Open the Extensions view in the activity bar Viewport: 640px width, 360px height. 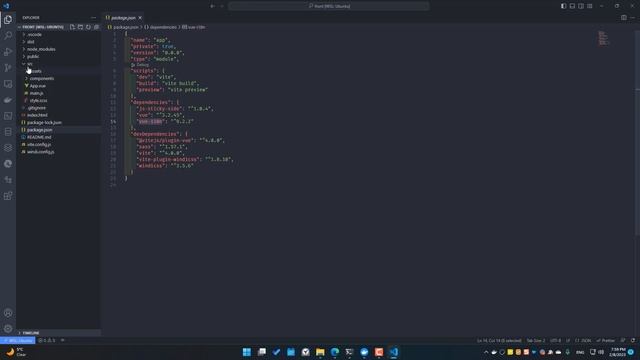(8, 196)
